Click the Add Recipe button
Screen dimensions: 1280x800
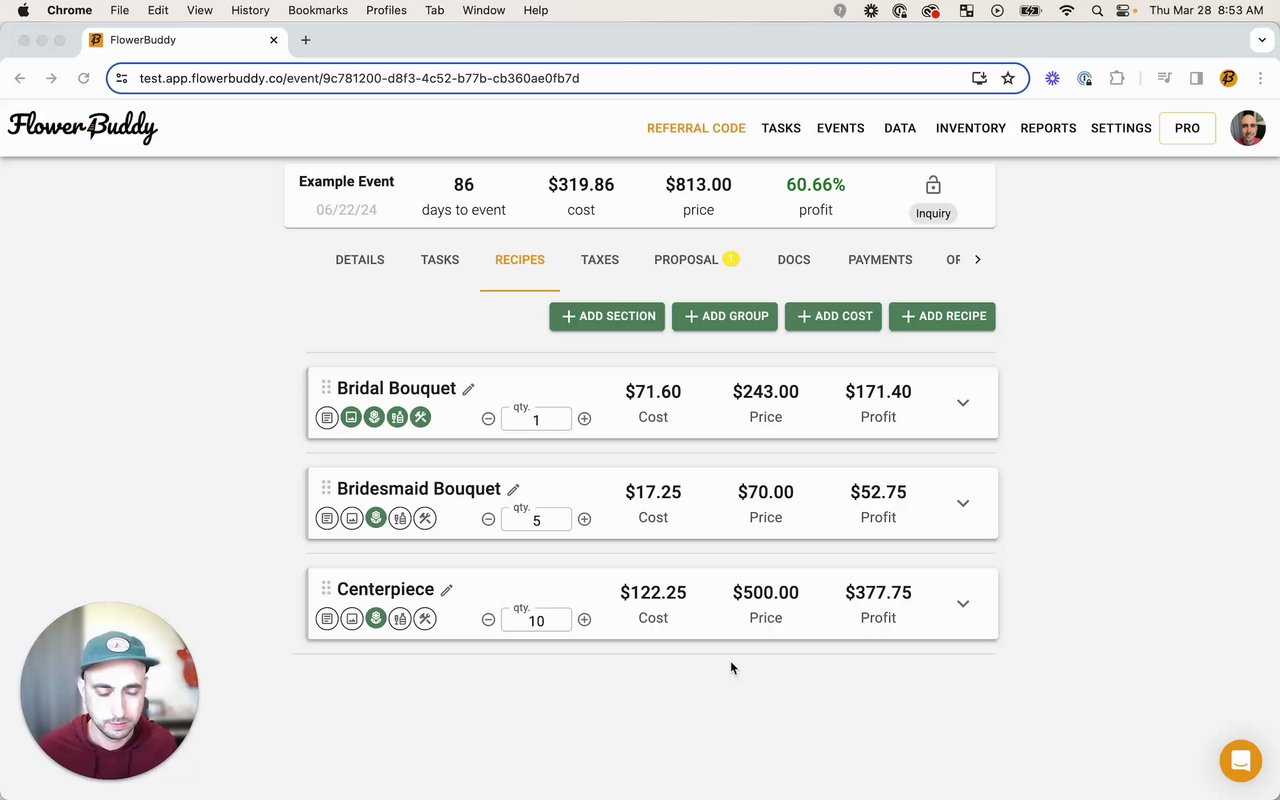pos(942,316)
